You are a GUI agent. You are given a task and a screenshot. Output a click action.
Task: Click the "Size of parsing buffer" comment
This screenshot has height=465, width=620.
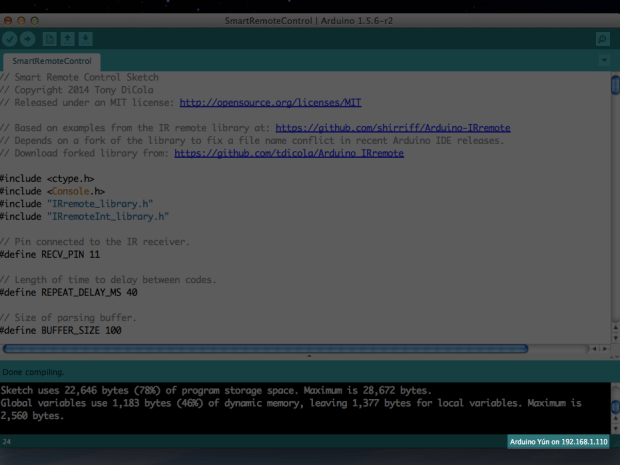(x=68, y=318)
